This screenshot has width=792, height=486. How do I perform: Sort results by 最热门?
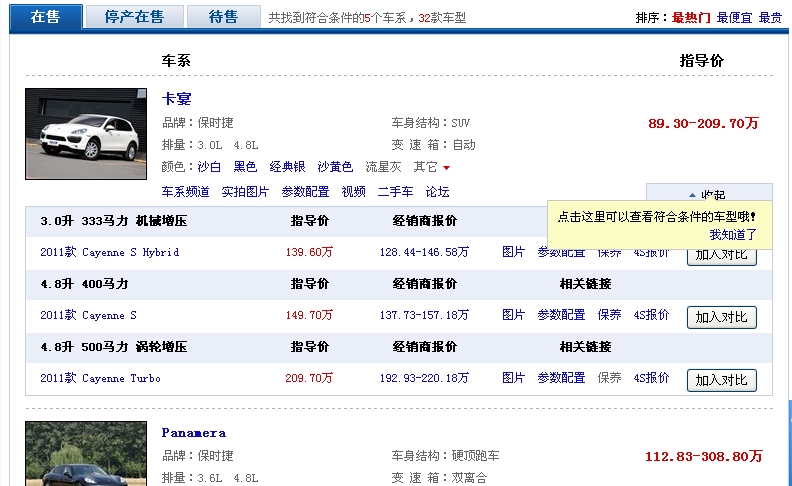(691, 18)
